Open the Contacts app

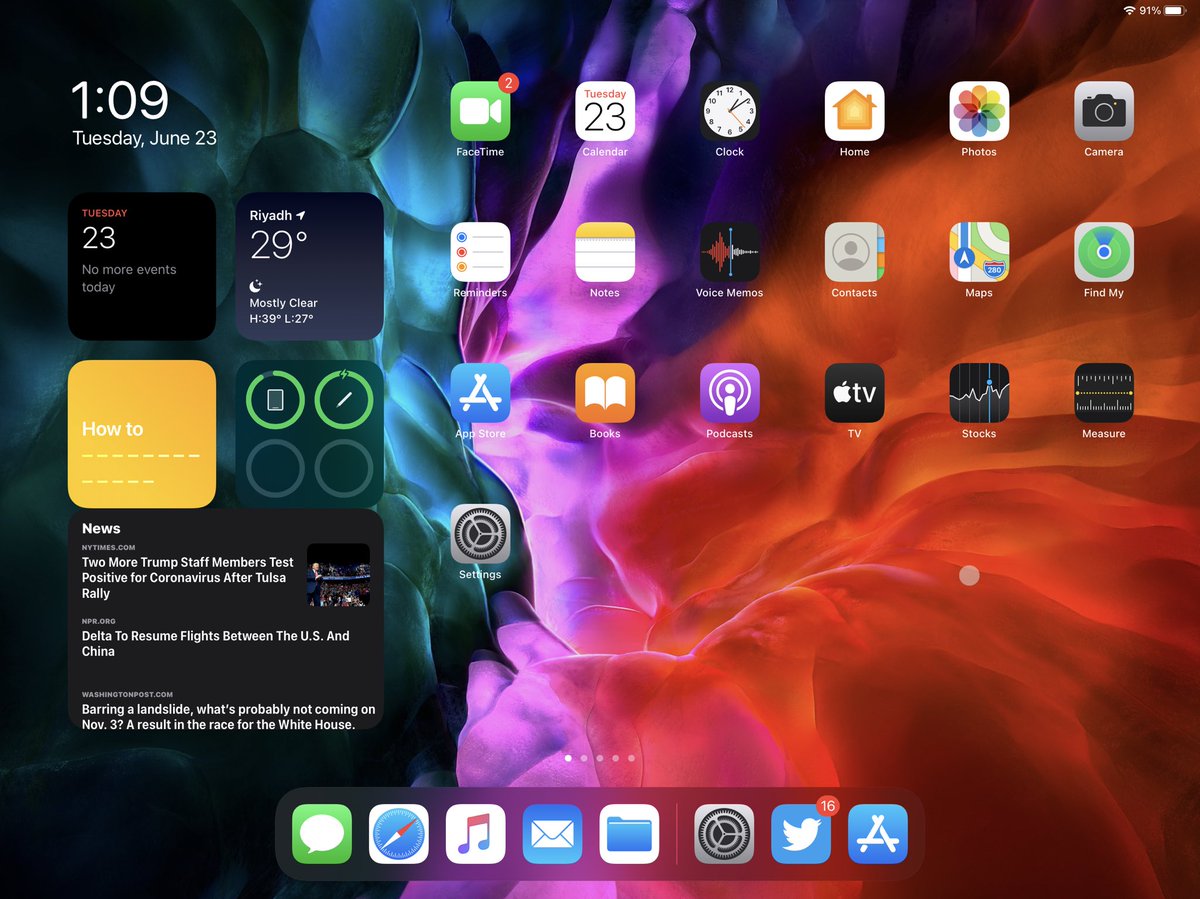click(854, 252)
